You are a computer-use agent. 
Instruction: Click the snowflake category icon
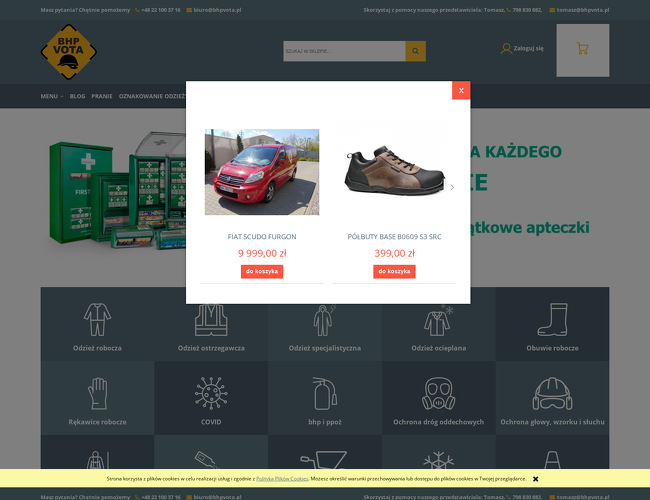click(439, 460)
